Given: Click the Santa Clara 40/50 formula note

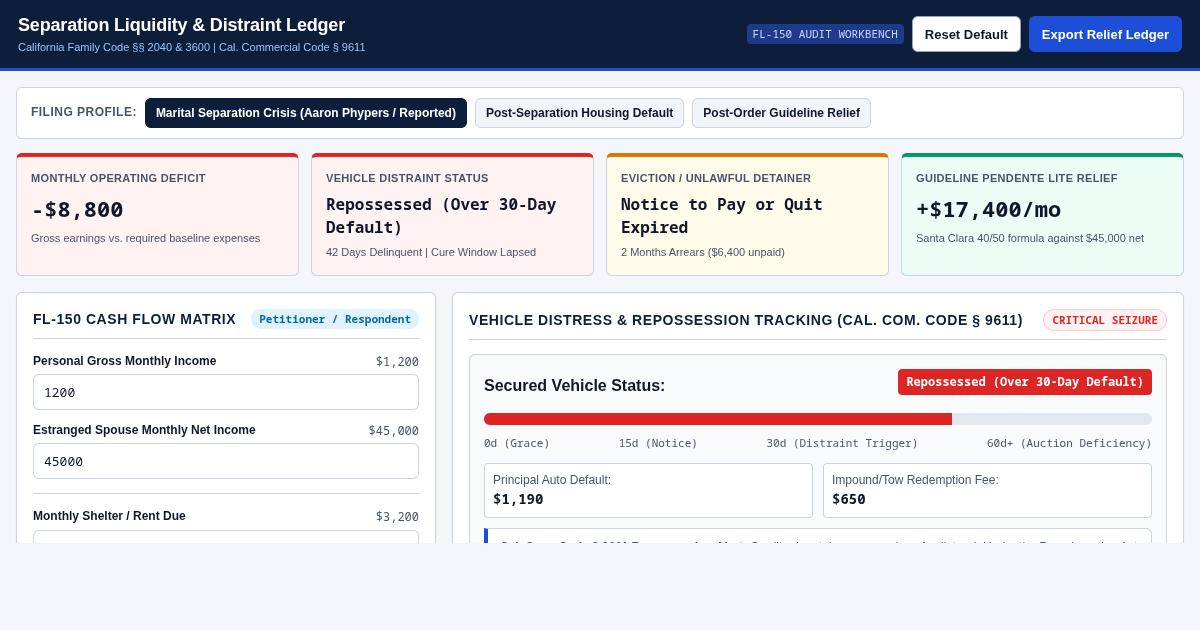Looking at the screenshot, I should pyautogui.click(x=1030, y=238).
